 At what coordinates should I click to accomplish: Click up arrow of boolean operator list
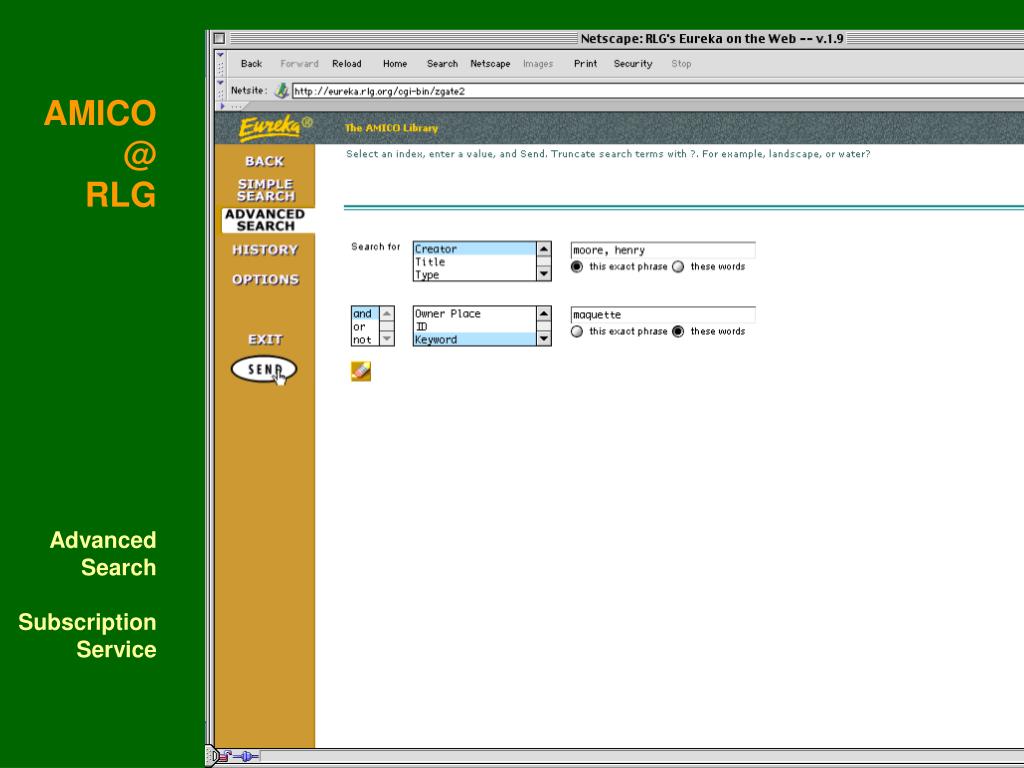click(x=387, y=313)
